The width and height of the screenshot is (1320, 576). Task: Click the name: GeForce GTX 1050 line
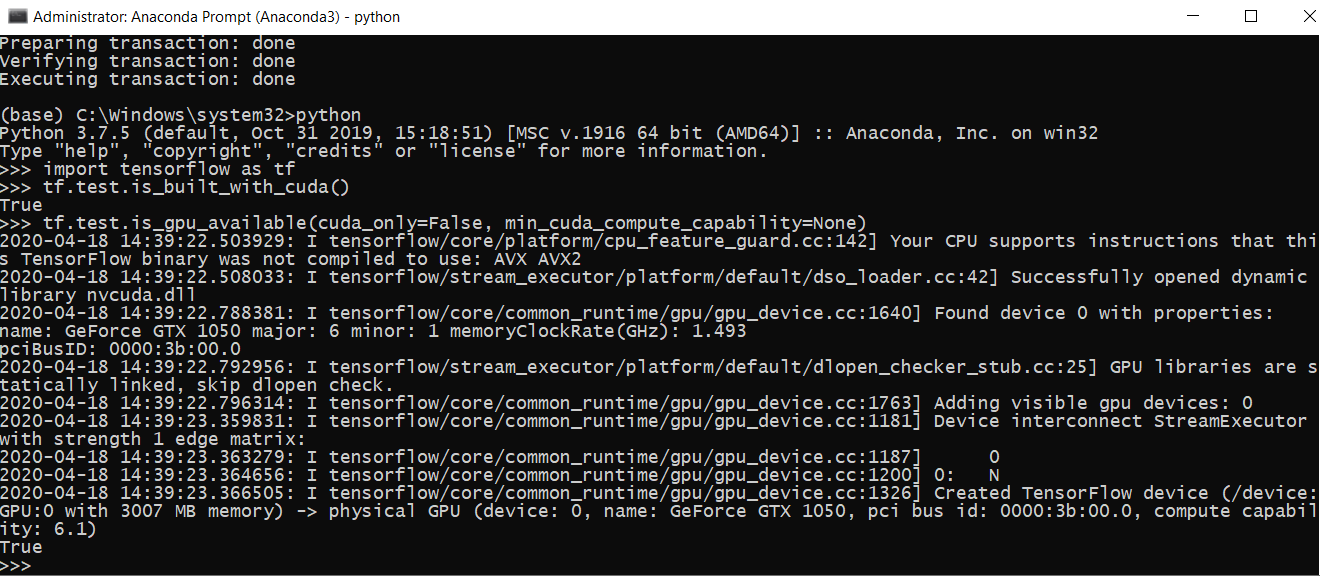click(x=373, y=331)
